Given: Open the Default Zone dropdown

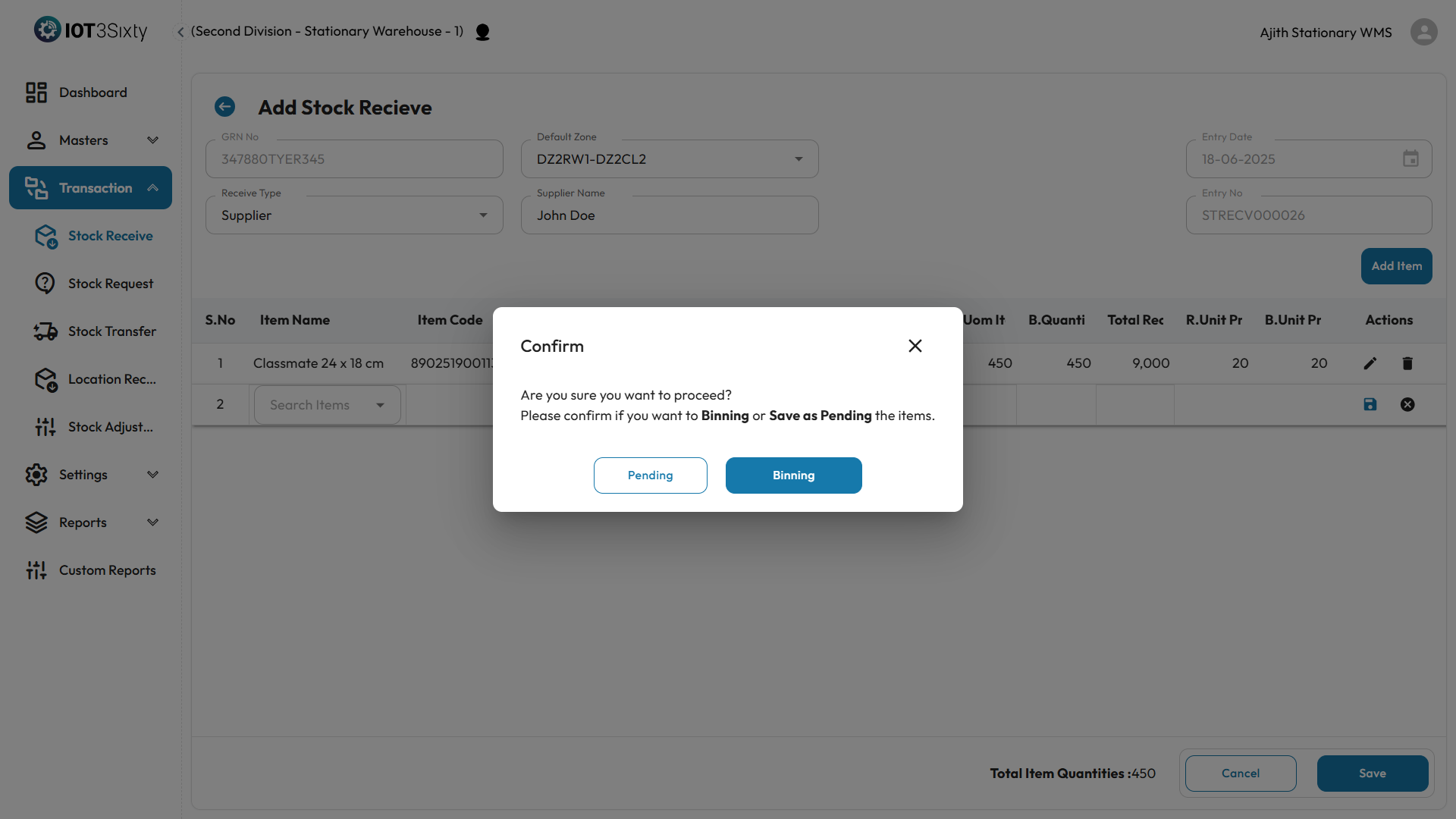Looking at the screenshot, I should (798, 159).
